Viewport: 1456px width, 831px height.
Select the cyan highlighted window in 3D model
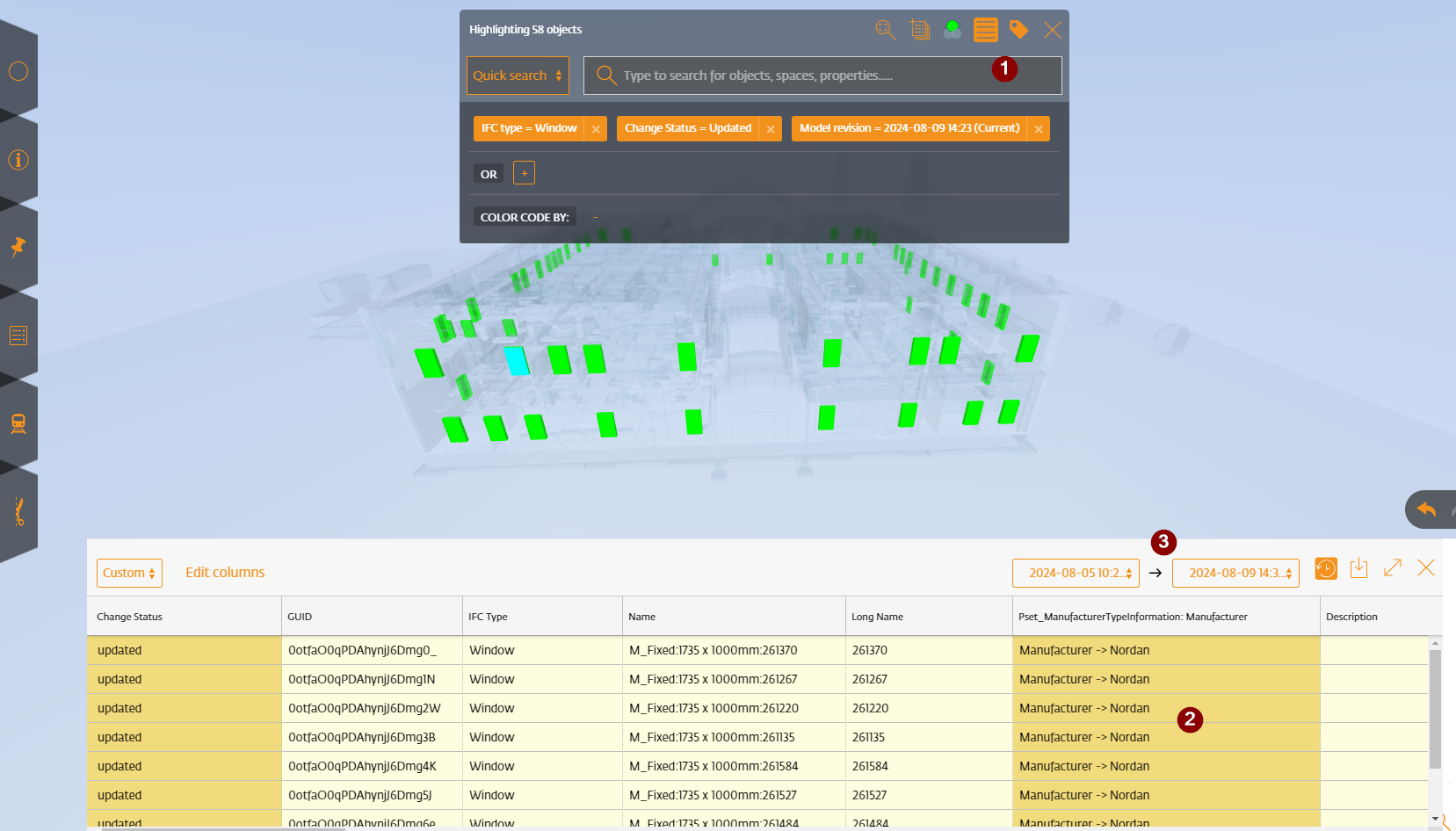[x=517, y=360]
